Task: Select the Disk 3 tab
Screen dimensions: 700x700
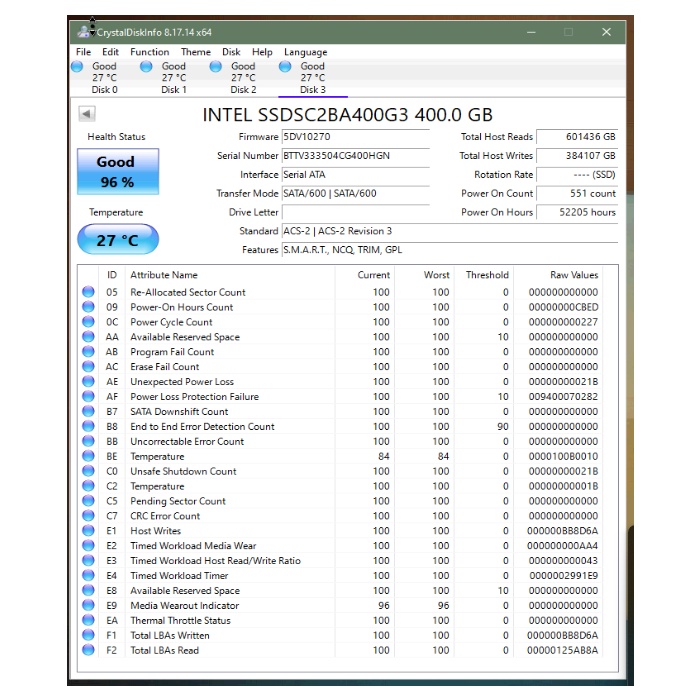Action: pos(312,78)
